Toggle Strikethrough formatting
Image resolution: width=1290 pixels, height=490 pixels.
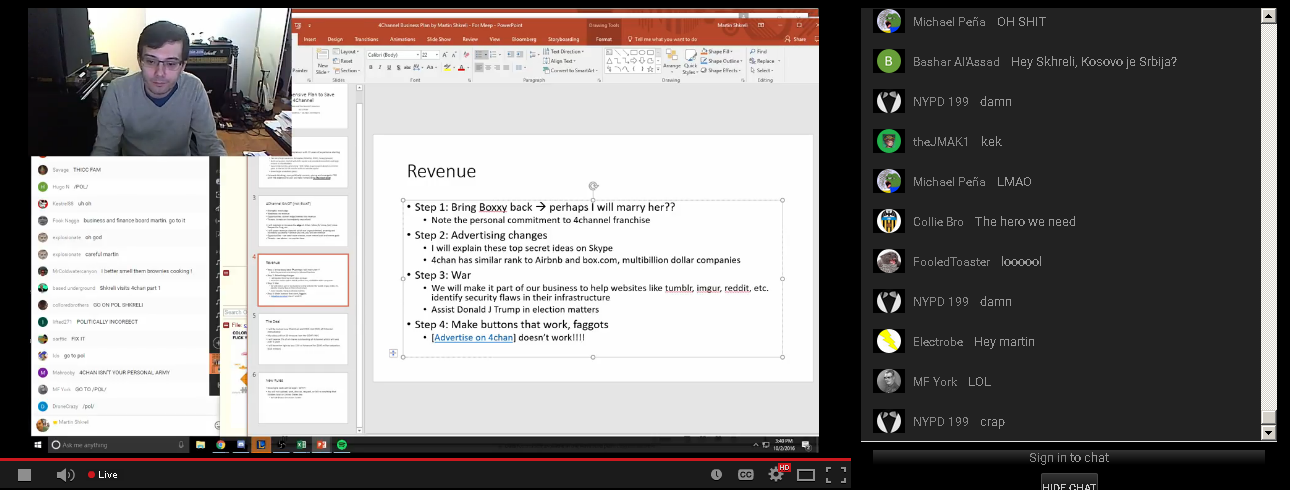point(407,67)
